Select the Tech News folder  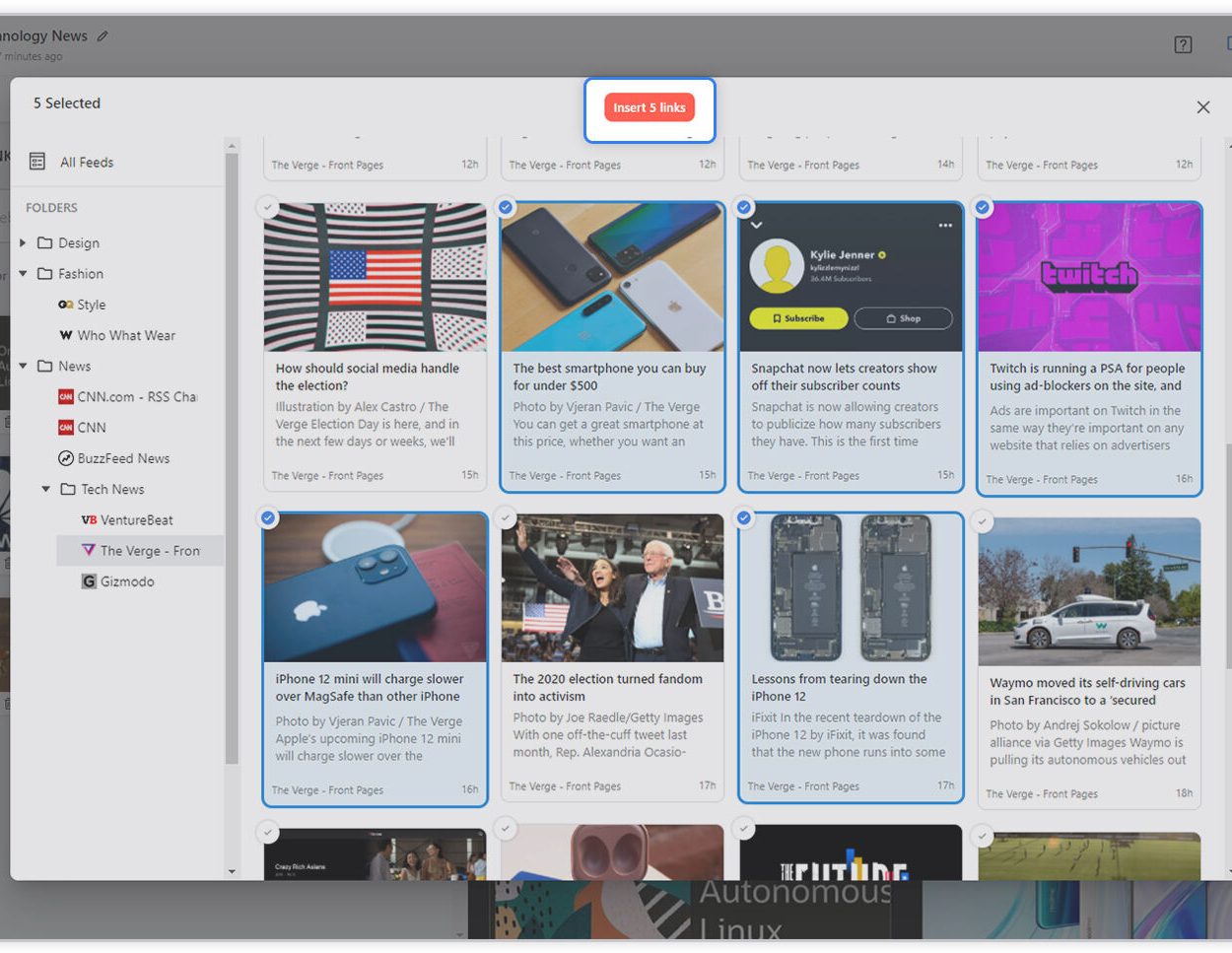coord(112,489)
